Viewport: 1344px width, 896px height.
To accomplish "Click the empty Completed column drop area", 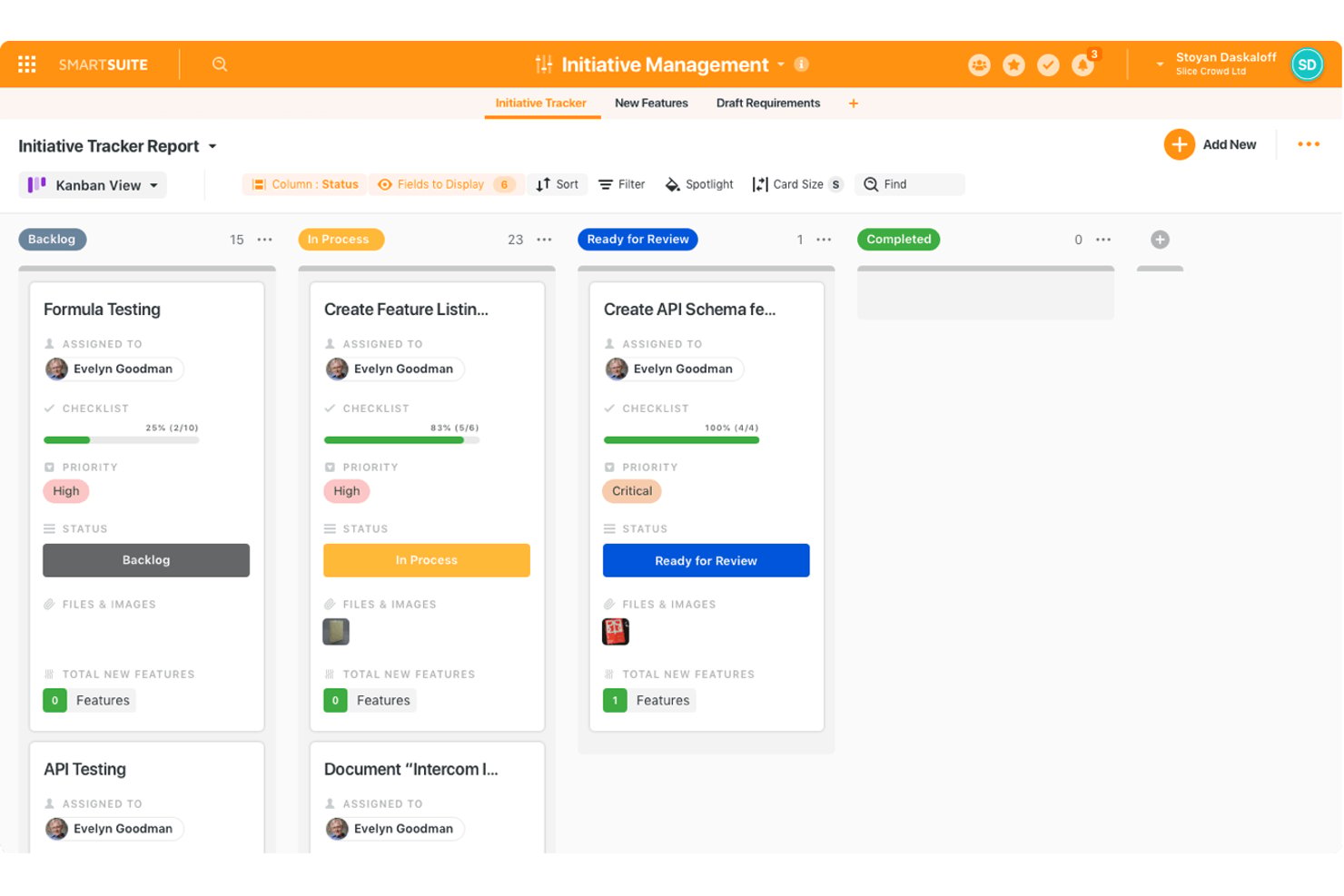I will pos(985,295).
